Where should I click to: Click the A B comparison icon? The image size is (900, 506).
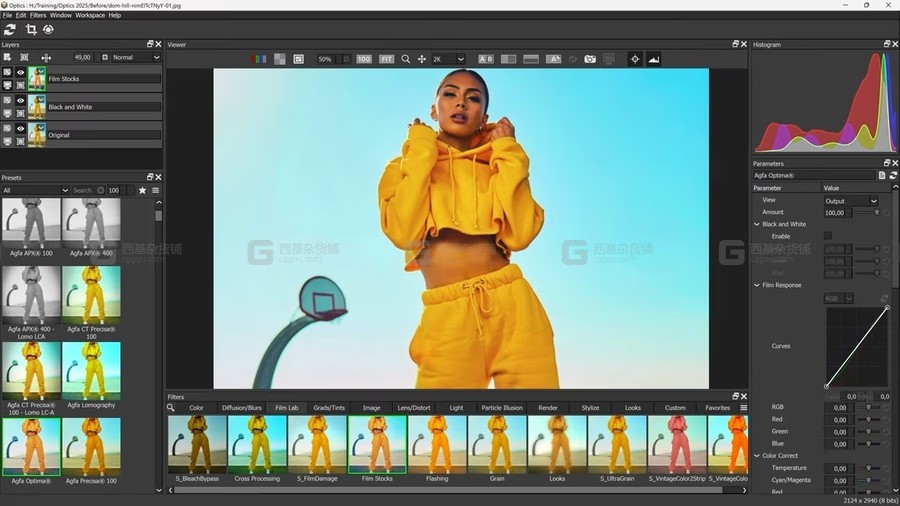coord(486,59)
